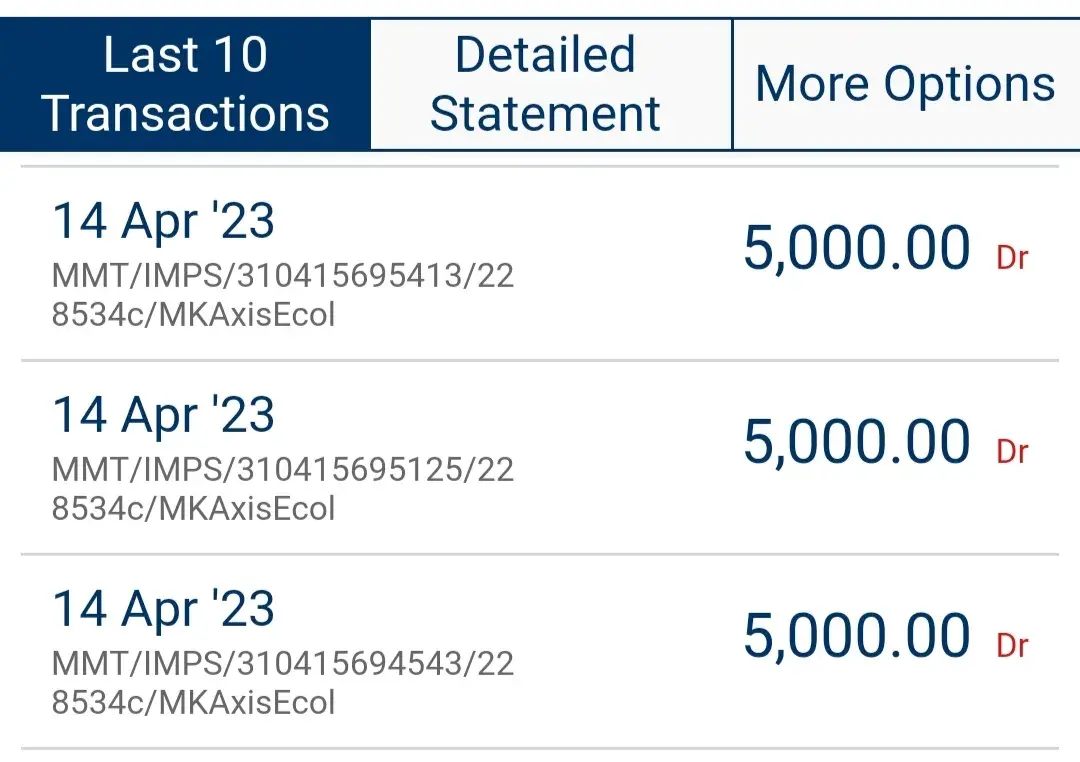The image size is (1080, 762).
Task: Click 8534c/MKAxisEcol line under reference 310415695125
Action: 193,509
